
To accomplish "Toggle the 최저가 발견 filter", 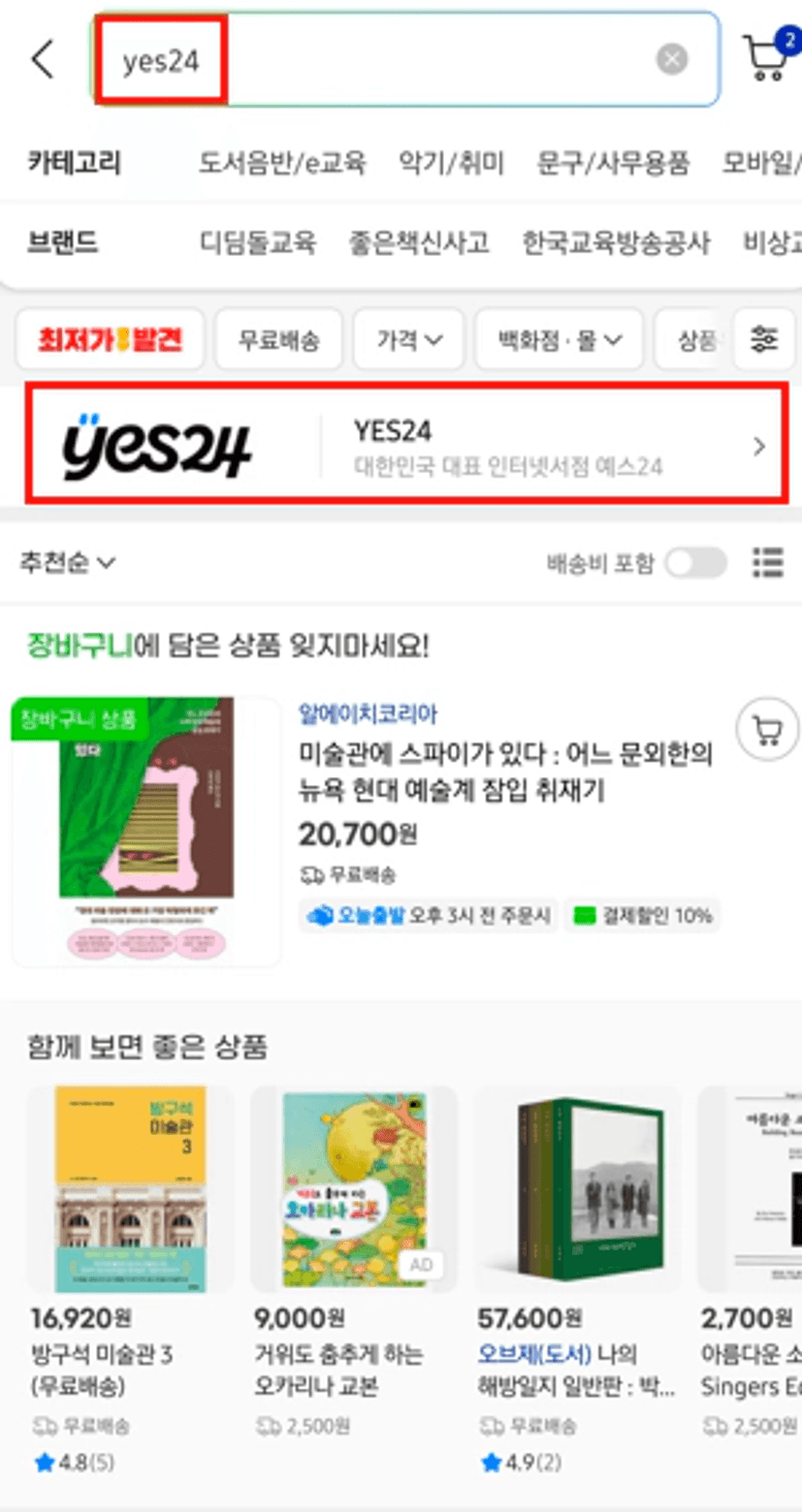I will [x=111, y=339].
